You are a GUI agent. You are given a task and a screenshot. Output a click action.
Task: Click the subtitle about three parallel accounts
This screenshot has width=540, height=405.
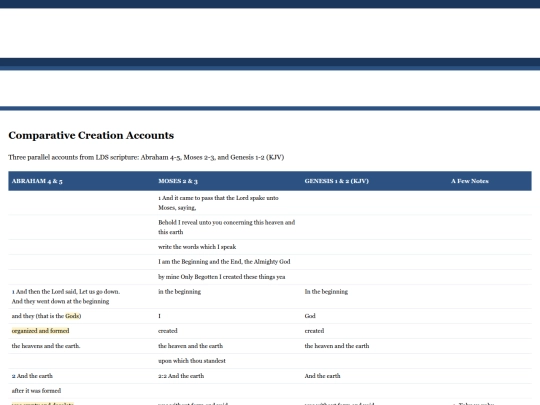(x=146, y=157)
